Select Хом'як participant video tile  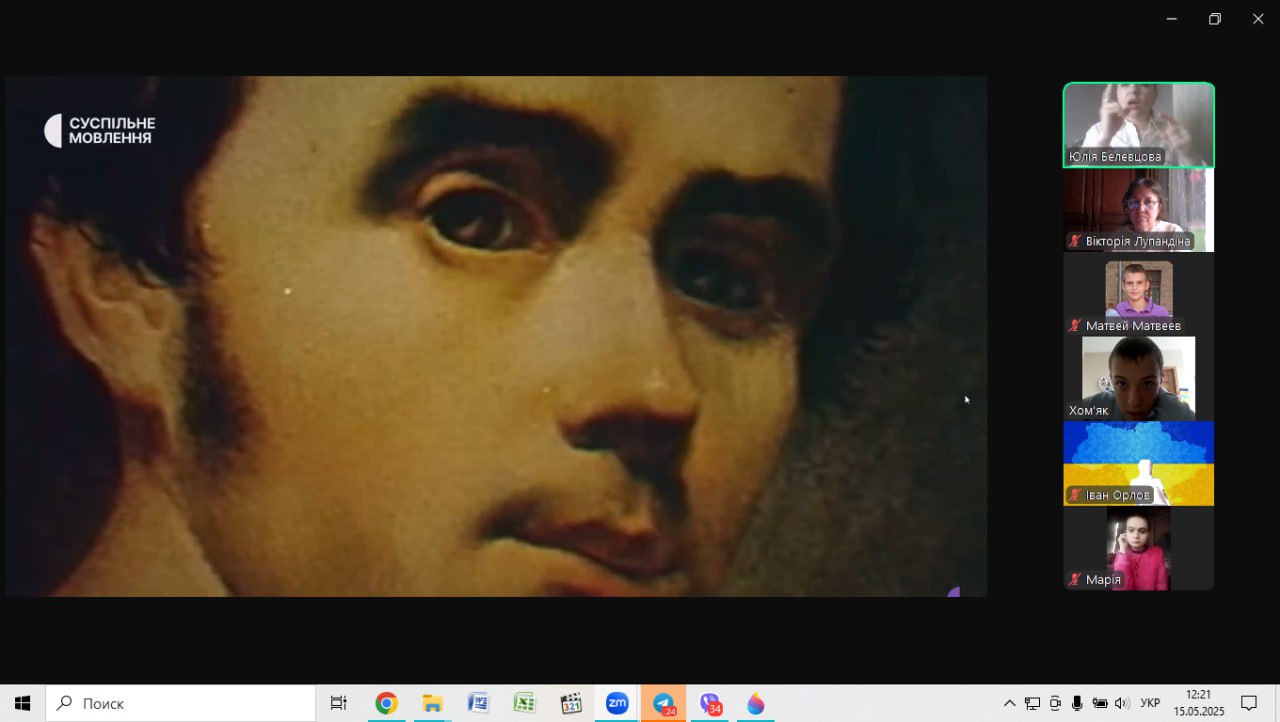pos(1139,378)
